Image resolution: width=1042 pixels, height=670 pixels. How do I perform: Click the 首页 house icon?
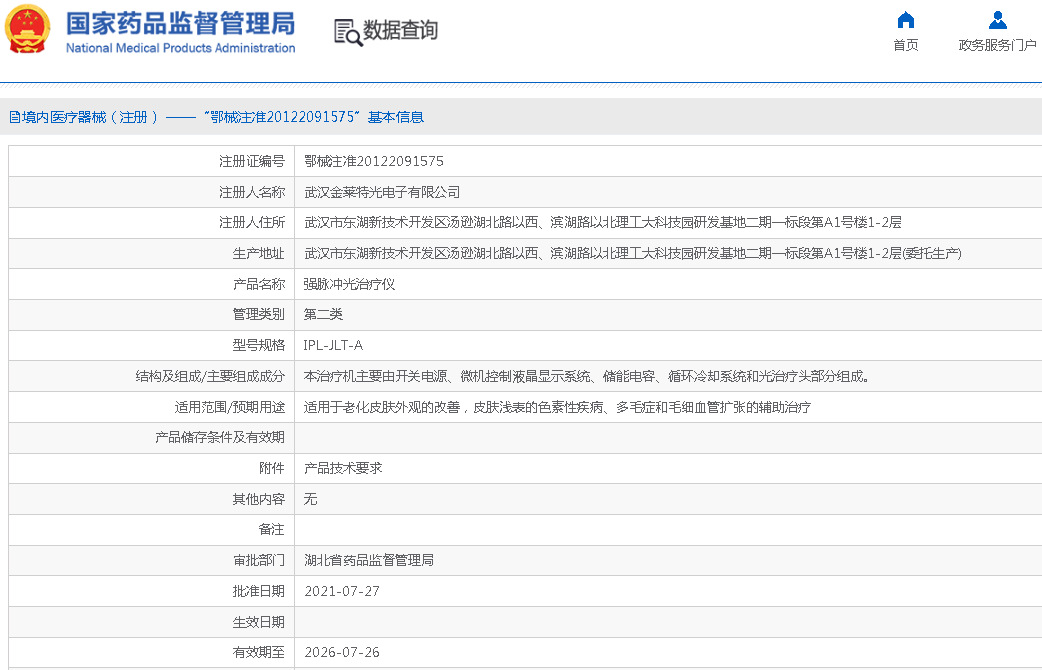pyautogui.click(x=906, y=20)
